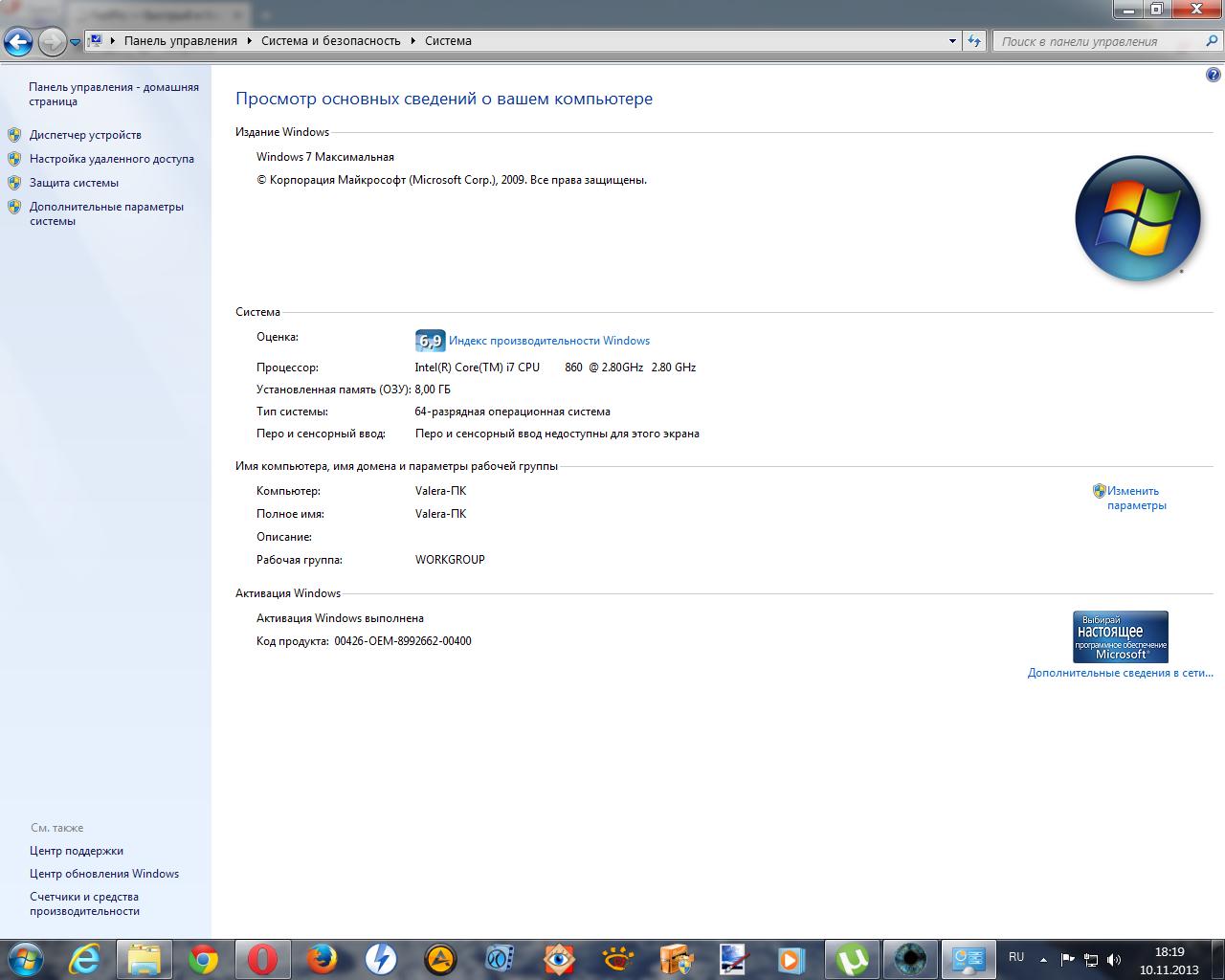Screen dimensions: 1225x980
Task: Launch Mozilla Firefox from taskbar
Action: pos(323,959)
